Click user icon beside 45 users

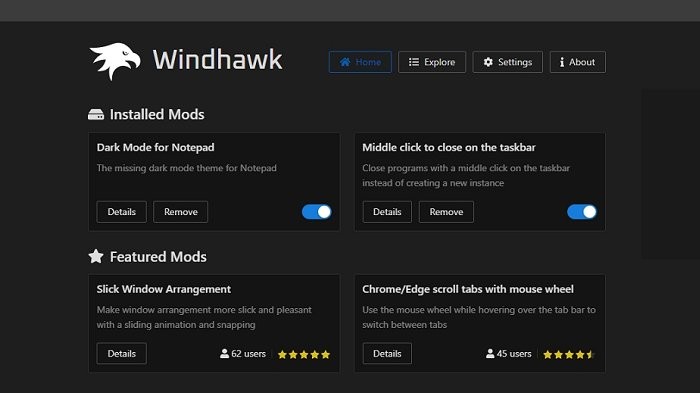tap(490, 354)
